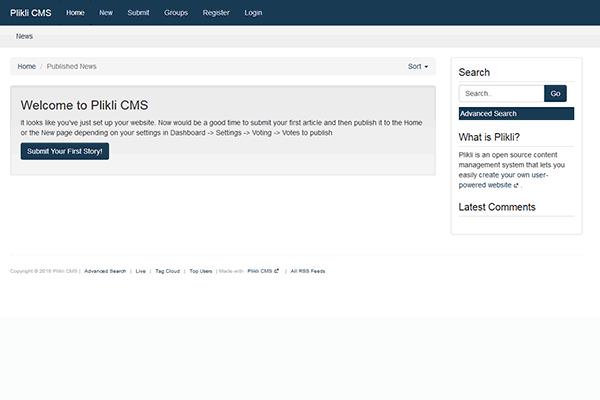This screenshot has width=600, height=400.
Task: Open the Home navigation item
Action: pyautogui.click(x=75, y=13)
